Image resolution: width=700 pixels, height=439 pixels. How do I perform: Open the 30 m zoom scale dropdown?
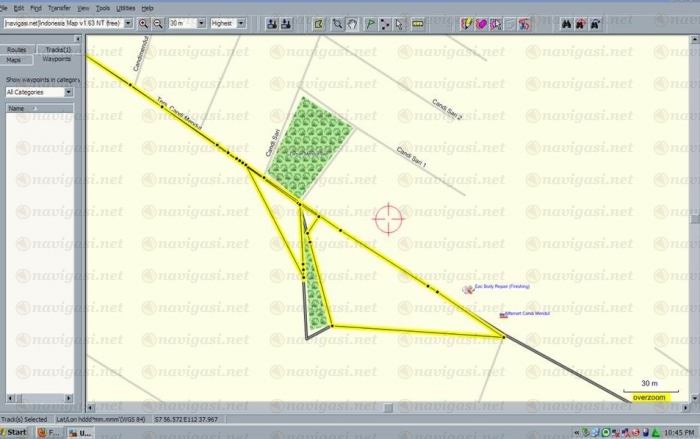click(x=202, y=22)
